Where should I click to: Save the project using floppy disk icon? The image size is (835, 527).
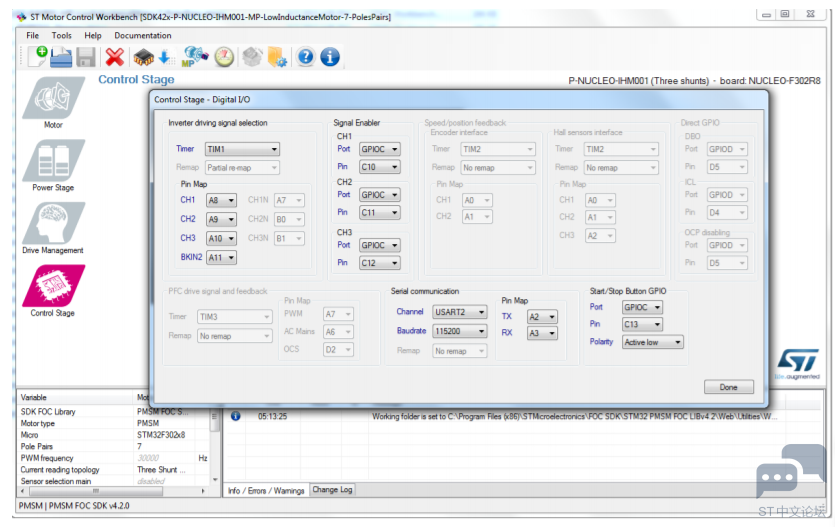[85, 57]
